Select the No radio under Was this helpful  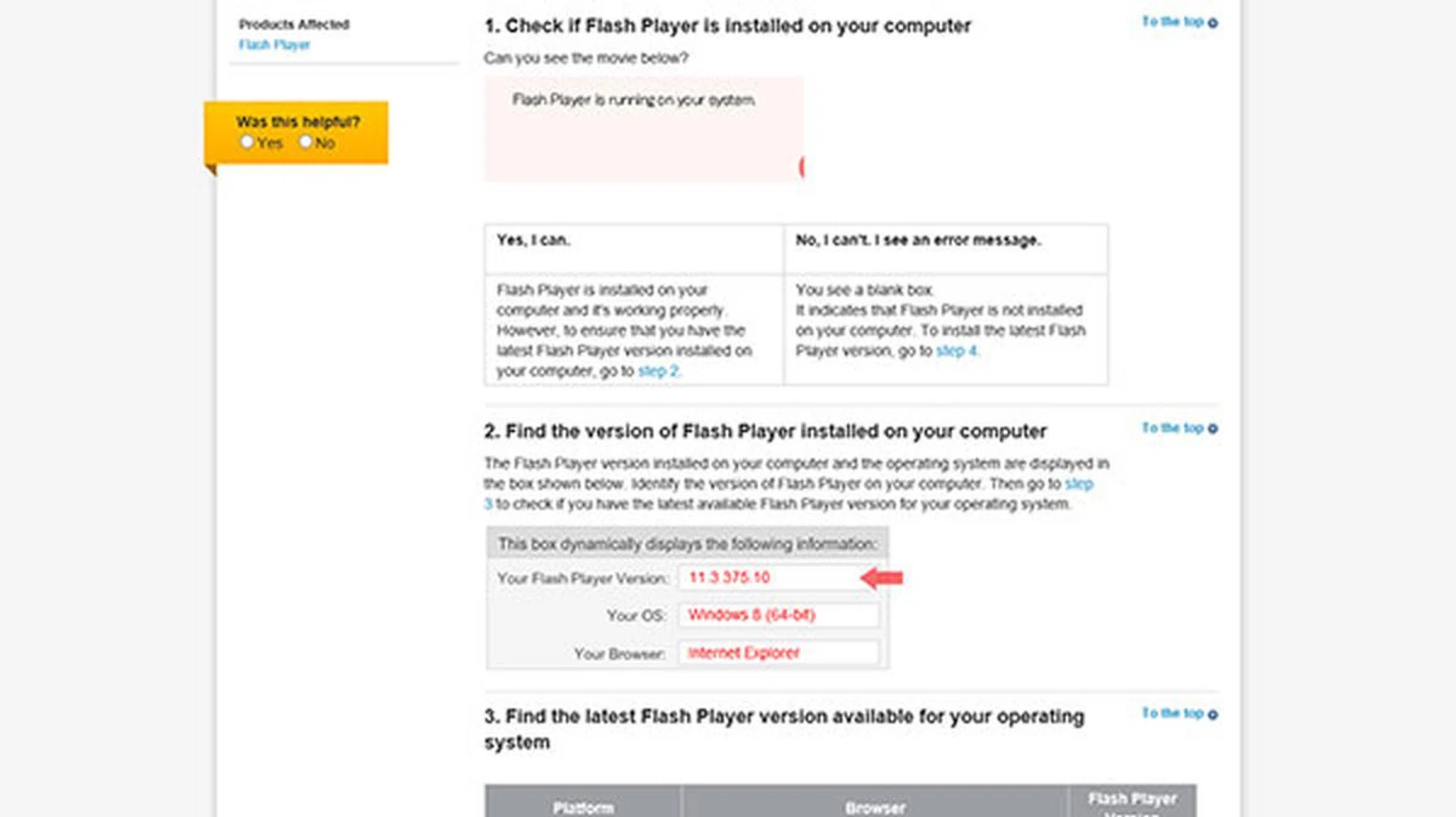(x=305, y=142)
